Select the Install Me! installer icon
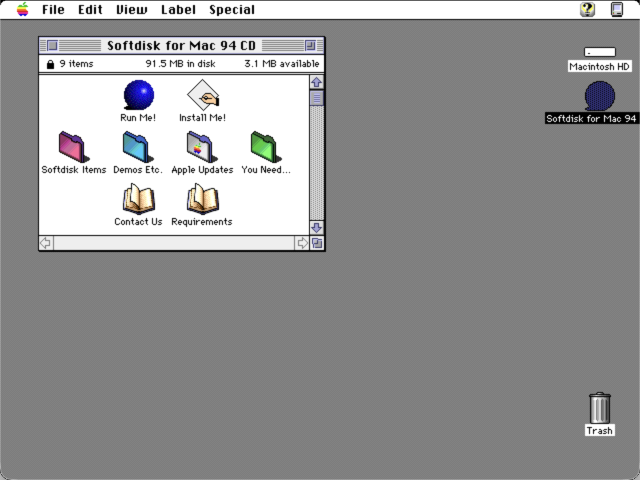Screen dimensions: 640x480 [203, 95]
